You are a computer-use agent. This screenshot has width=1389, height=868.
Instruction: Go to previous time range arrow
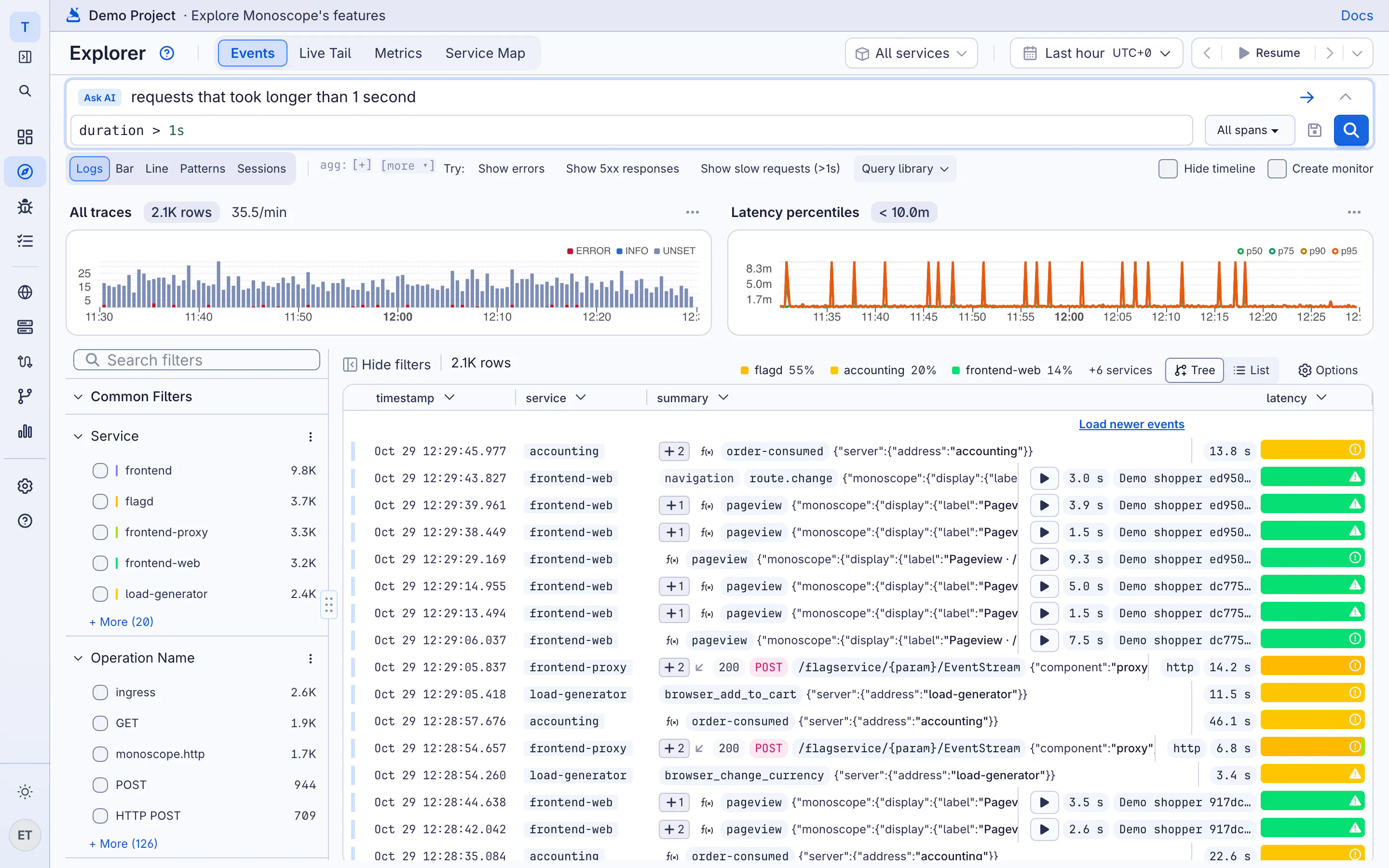point(1207,54)
